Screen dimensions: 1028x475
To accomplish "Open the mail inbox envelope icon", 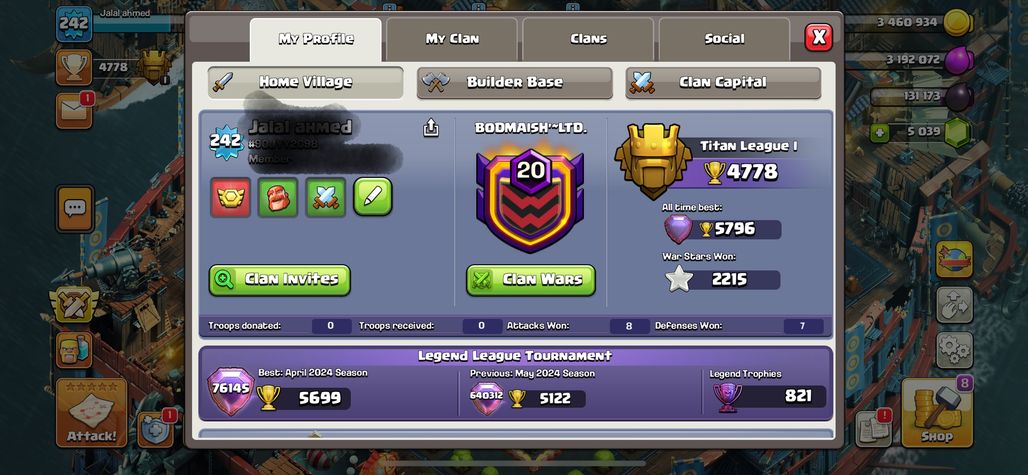I will click(x=74, y=111).
